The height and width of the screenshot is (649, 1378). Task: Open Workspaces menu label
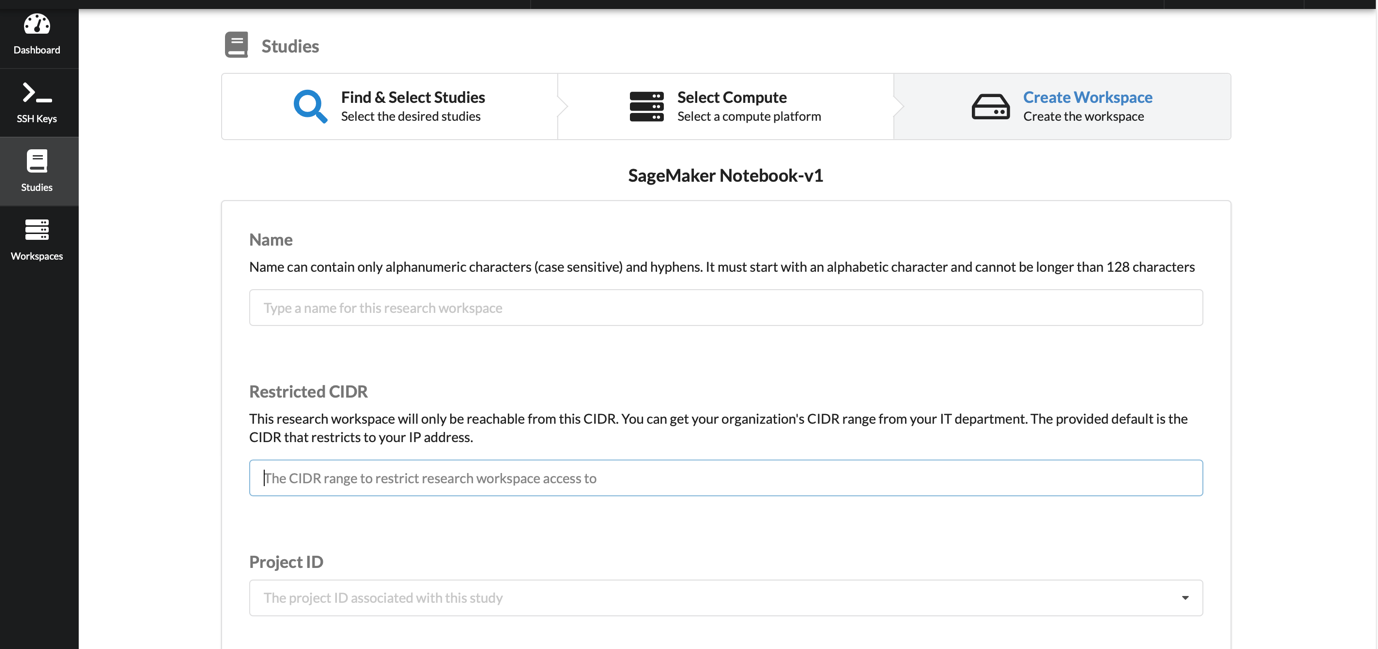click(37, 256)
